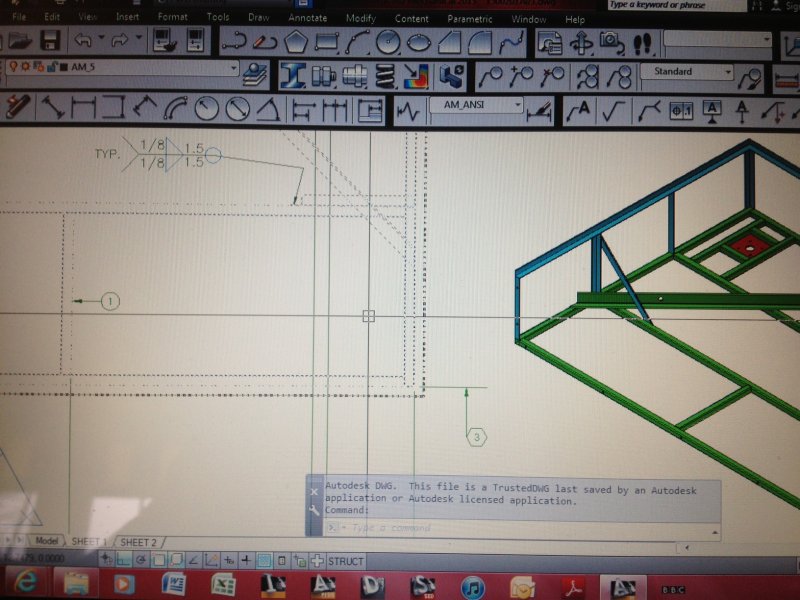Click the steel I-beam shape content icon
This screenshot has height=600, width=800.
[292, 76]
